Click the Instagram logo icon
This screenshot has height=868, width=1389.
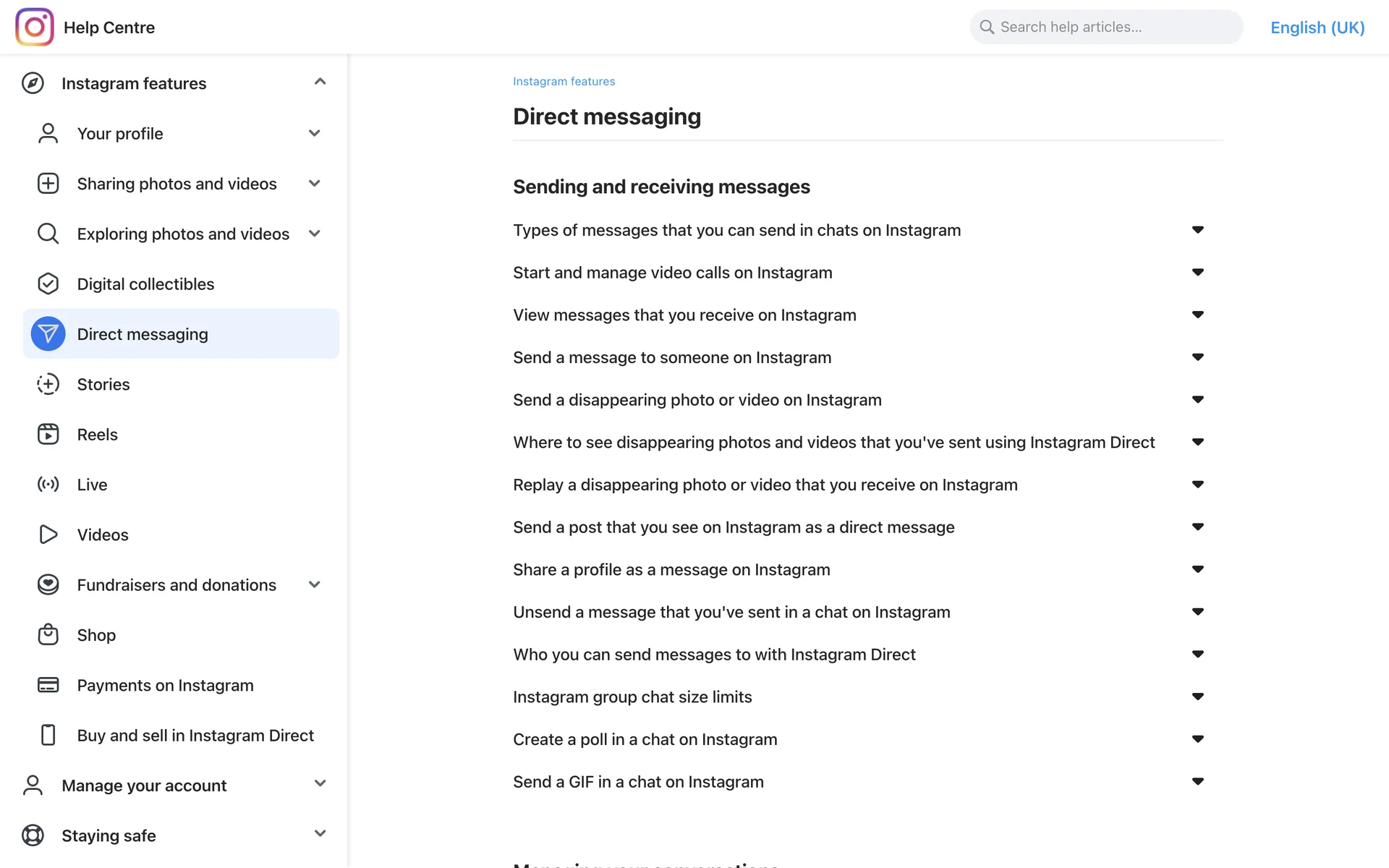click(x=34, y=27)
